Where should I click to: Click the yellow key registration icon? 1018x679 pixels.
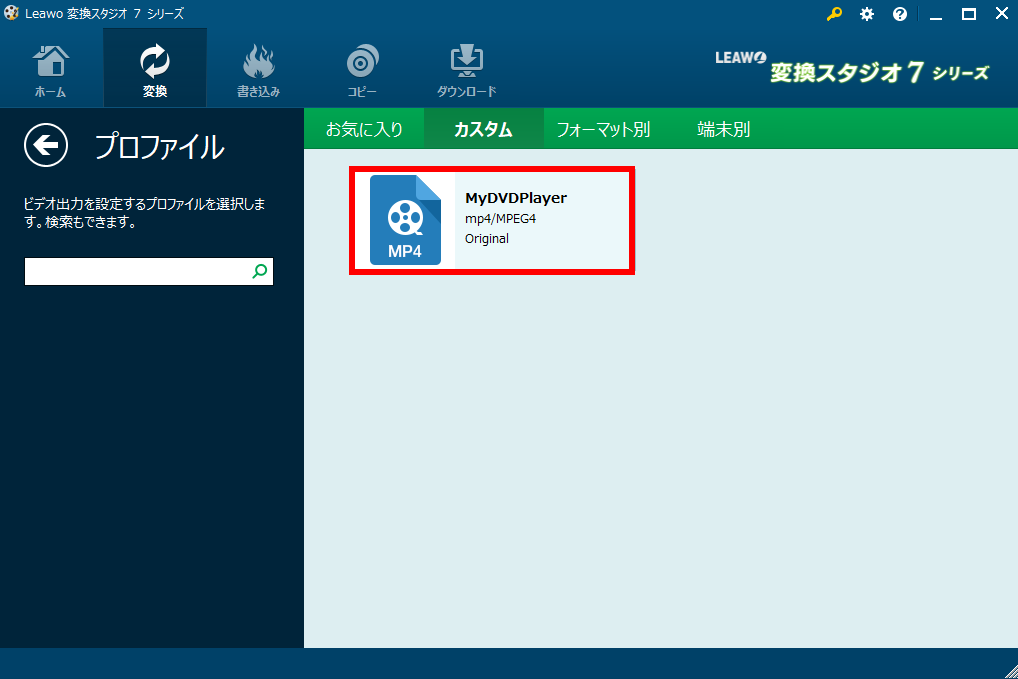point(834,14)
